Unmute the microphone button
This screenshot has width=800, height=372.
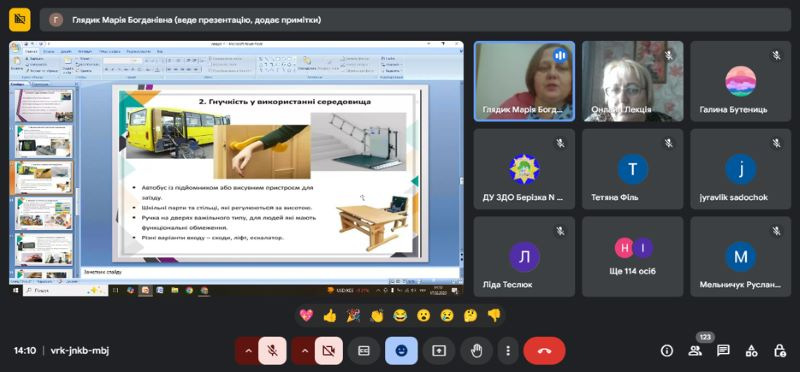pos(272,351)
